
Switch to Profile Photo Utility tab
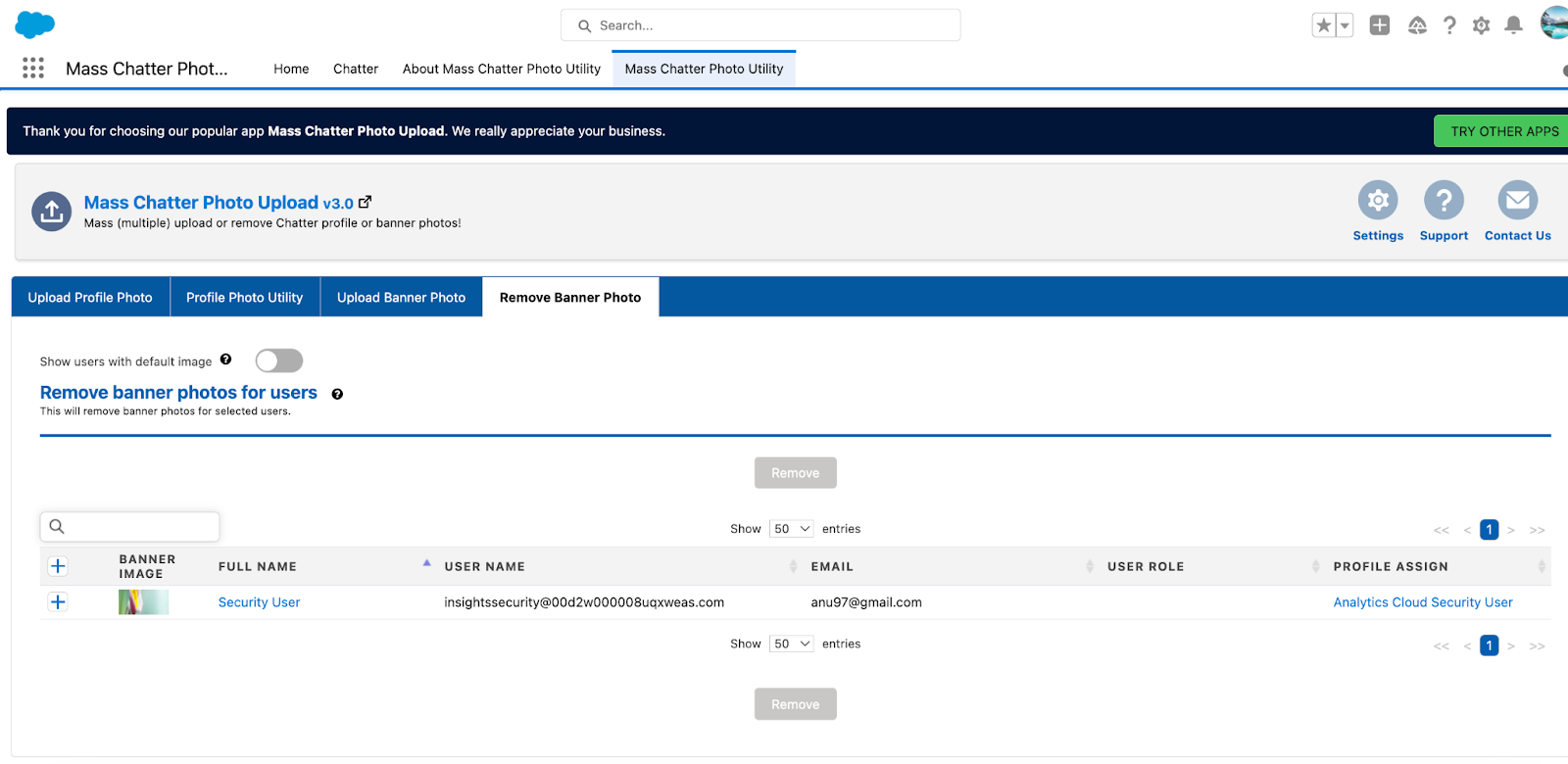click(245, 297)
